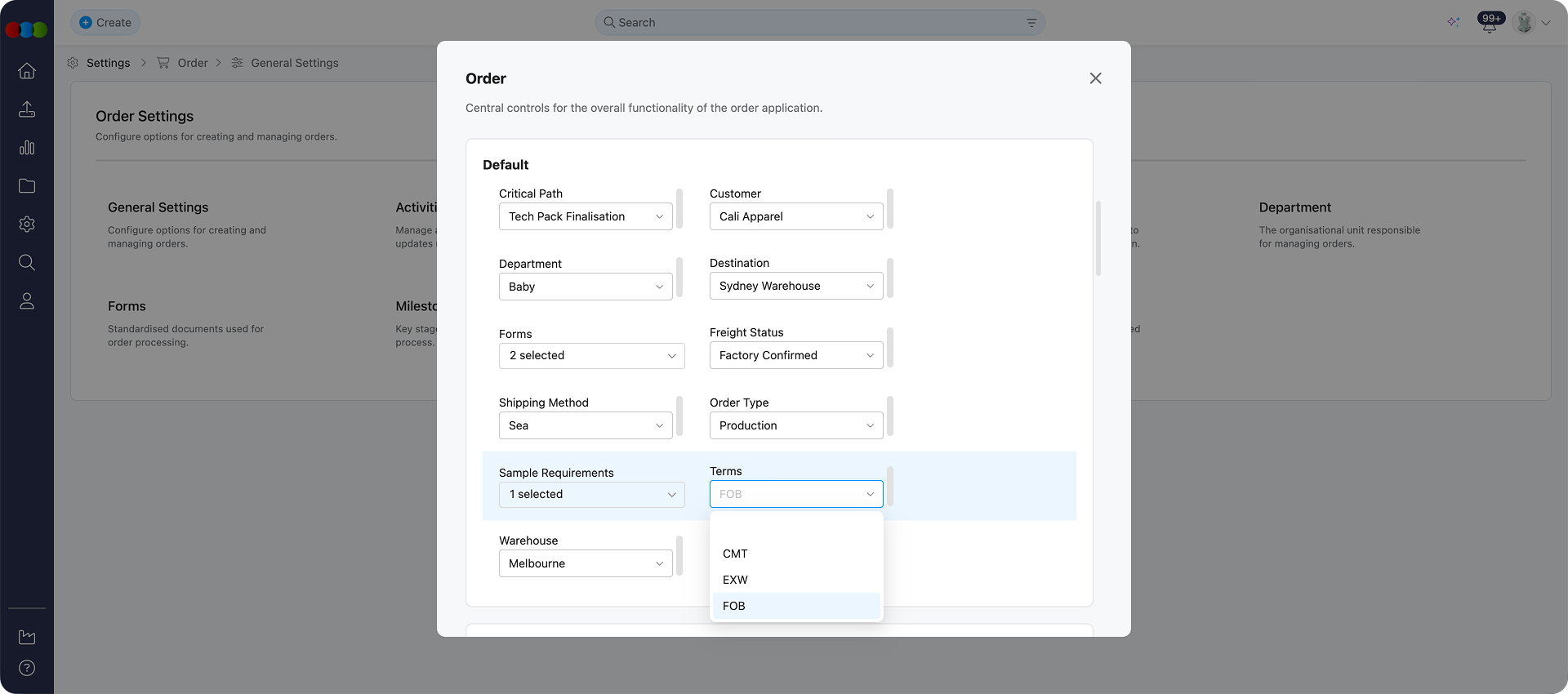Close the Order dialog

point(1095,78)
